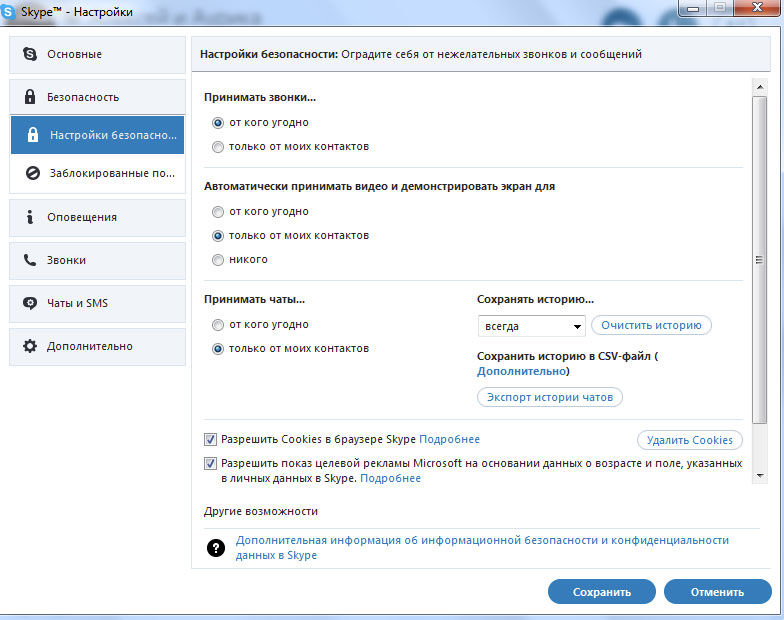
Task: Select 'никого' for automatic video
Action: pos(218,260)
